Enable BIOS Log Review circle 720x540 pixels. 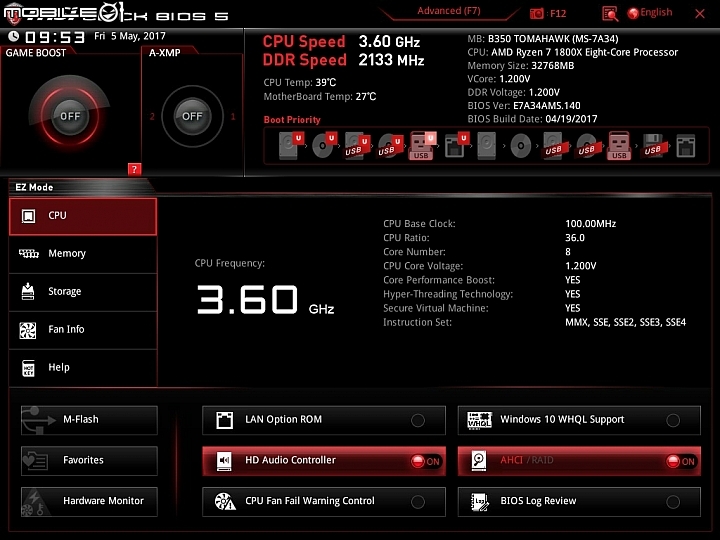coord(673,502)
